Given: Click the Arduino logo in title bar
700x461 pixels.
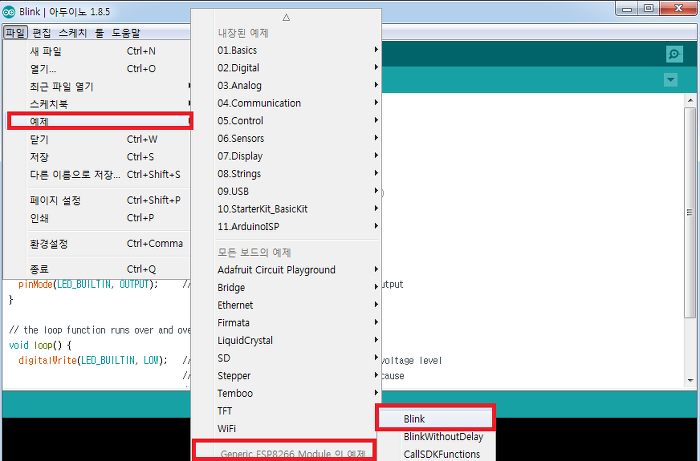Looking at the screenshot, I should (x=9, y=12).
